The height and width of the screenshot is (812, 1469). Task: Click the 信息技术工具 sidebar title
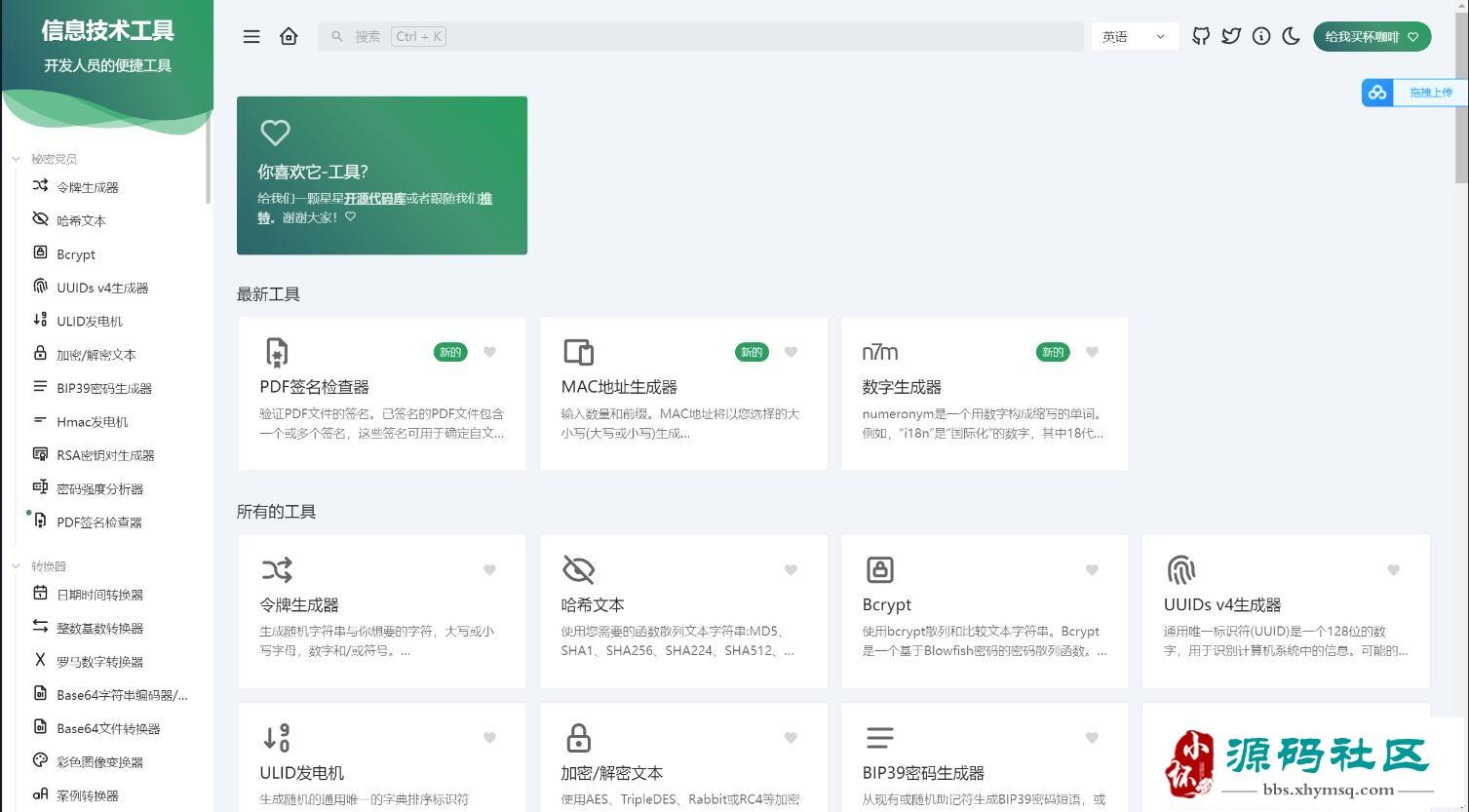click(x=107, y=30)
